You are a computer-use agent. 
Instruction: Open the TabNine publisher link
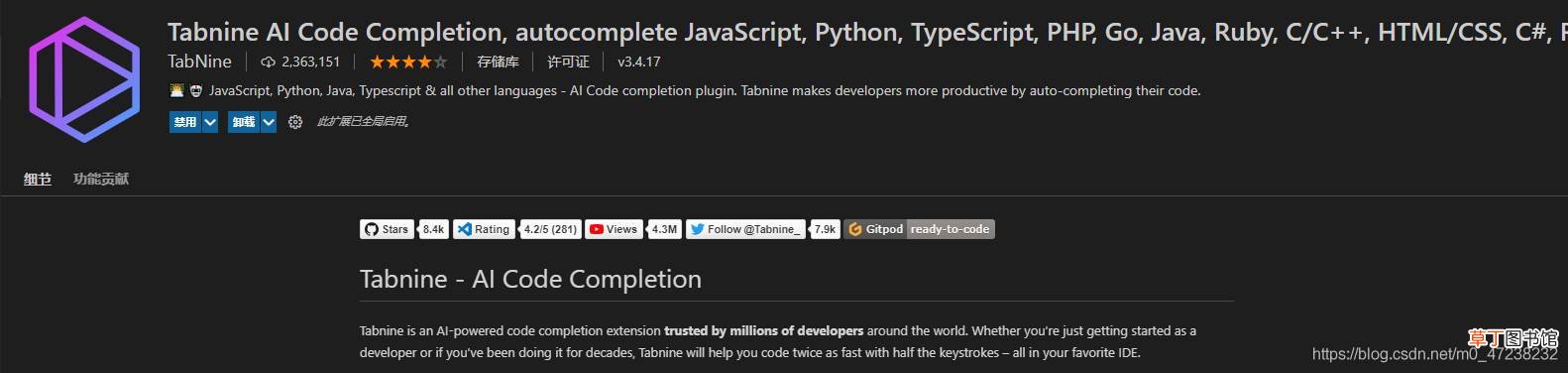click(x=199, y=62)
